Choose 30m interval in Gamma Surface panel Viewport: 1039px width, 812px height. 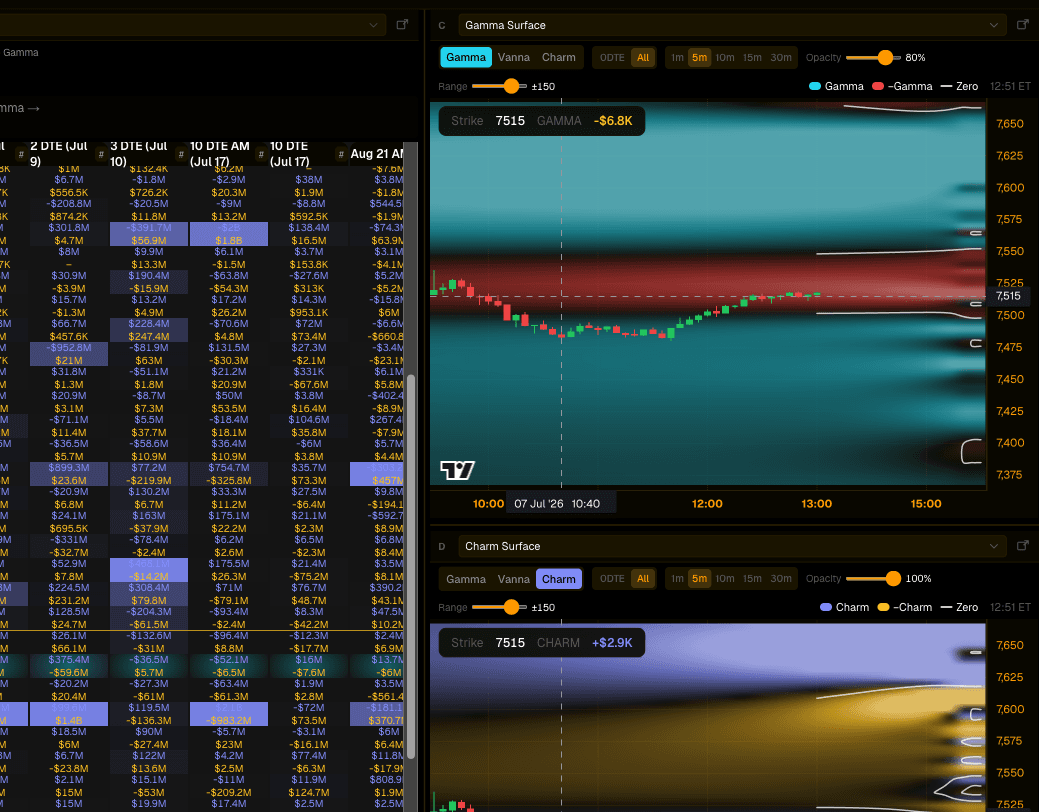point(781,58)
